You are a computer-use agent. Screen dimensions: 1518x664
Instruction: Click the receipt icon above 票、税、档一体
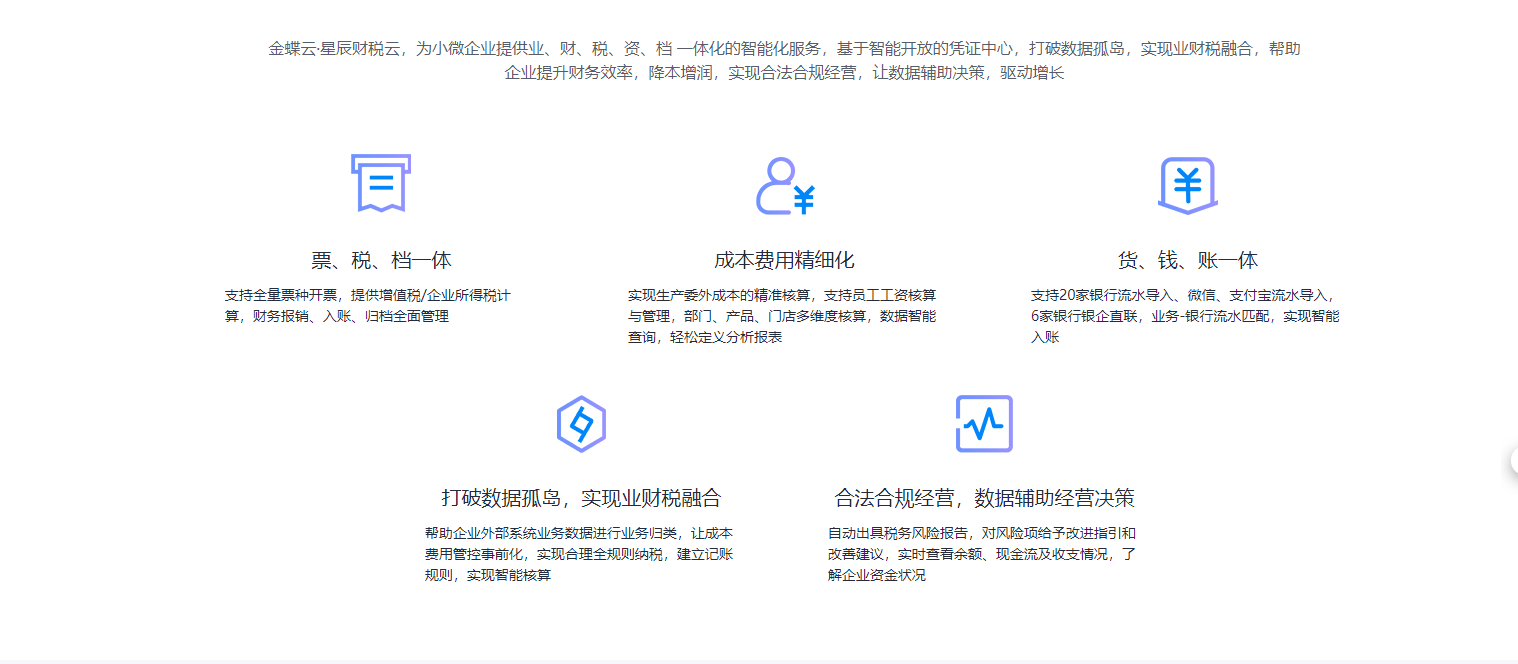click(380, 183)
